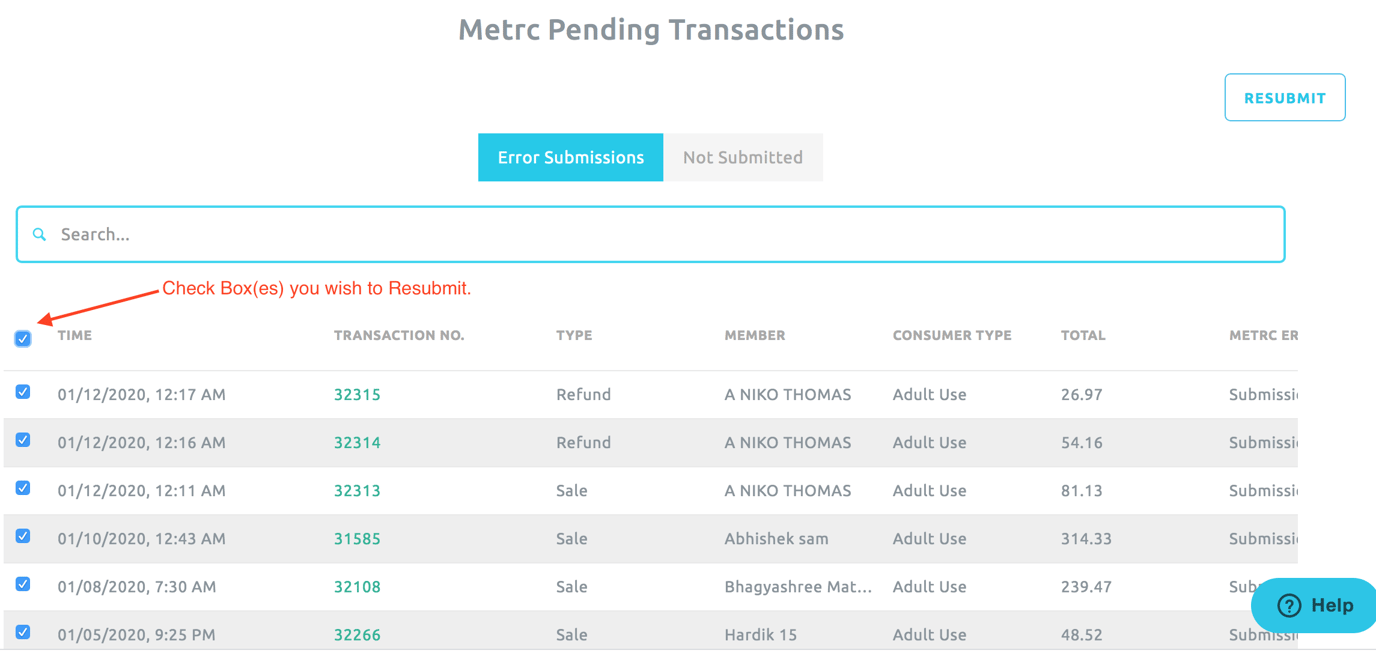Click the search magnifier icon
1376x653 pixels.
click(x=39, y=234)
